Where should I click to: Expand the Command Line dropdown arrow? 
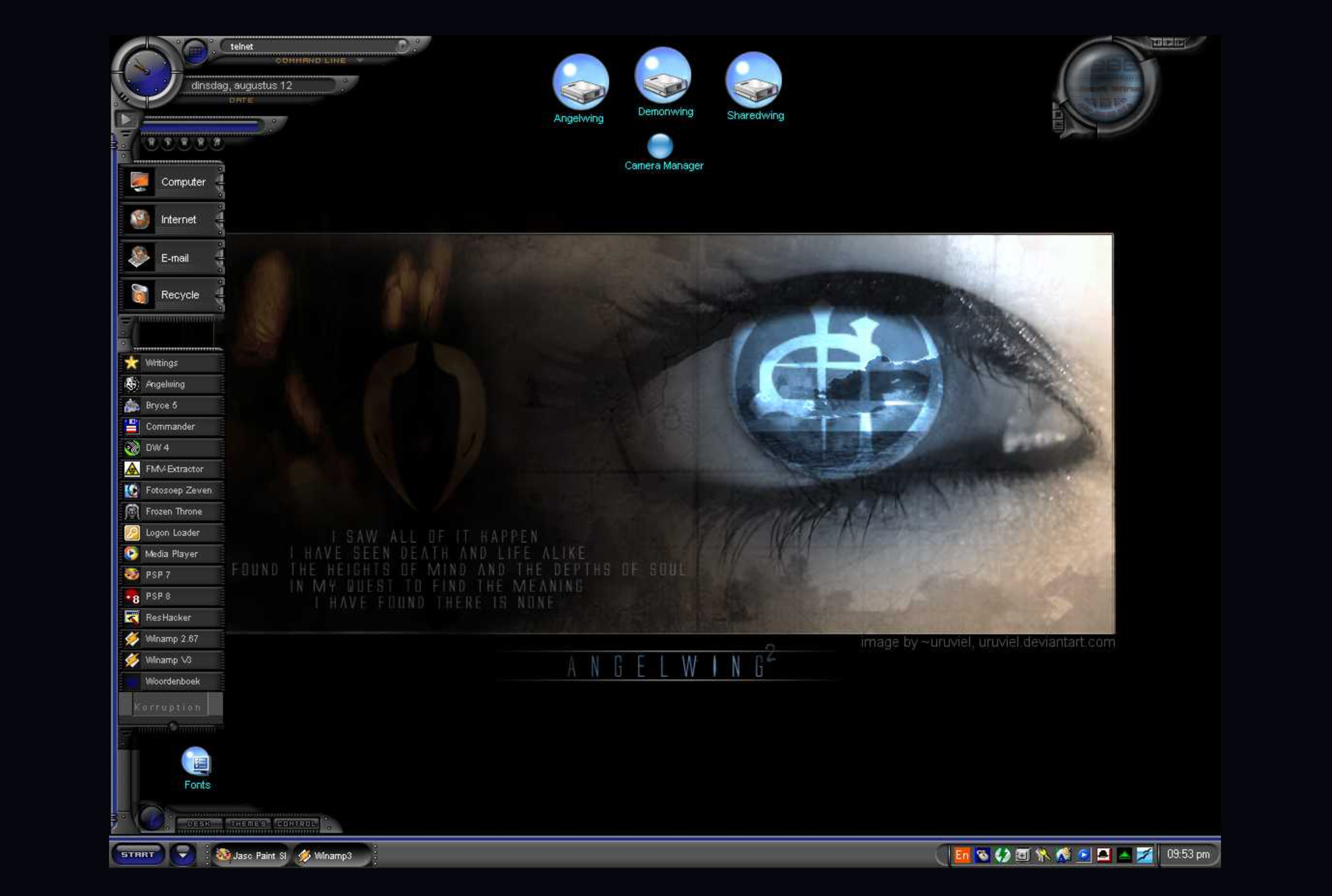360,61
